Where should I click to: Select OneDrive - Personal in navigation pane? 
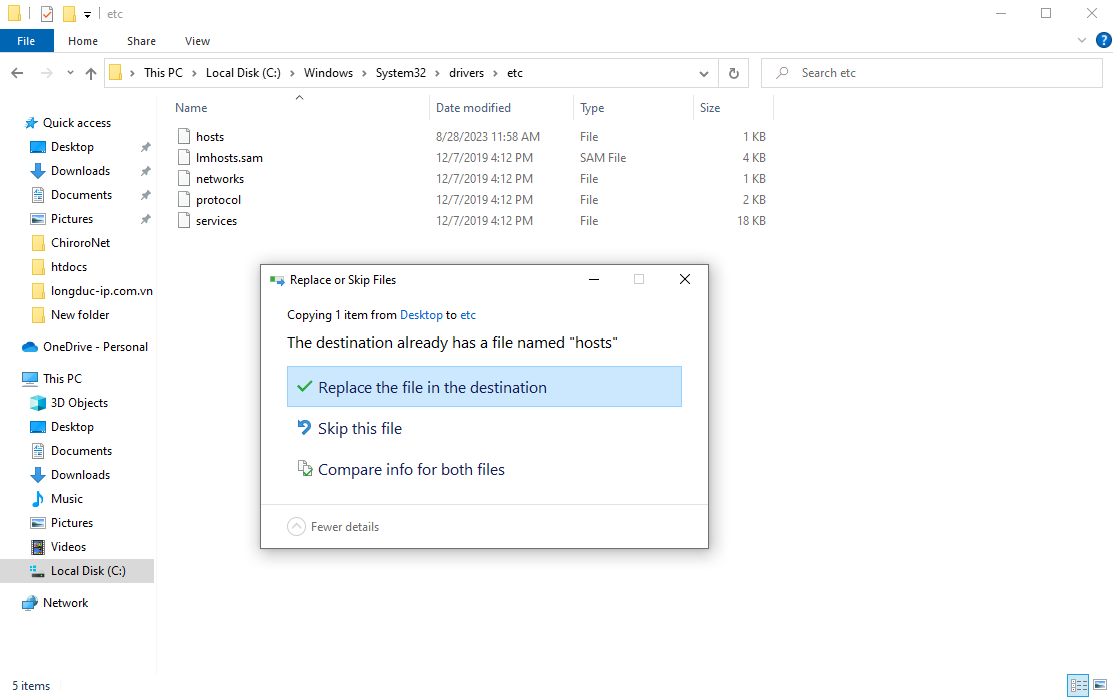click(x=95, y=347)
